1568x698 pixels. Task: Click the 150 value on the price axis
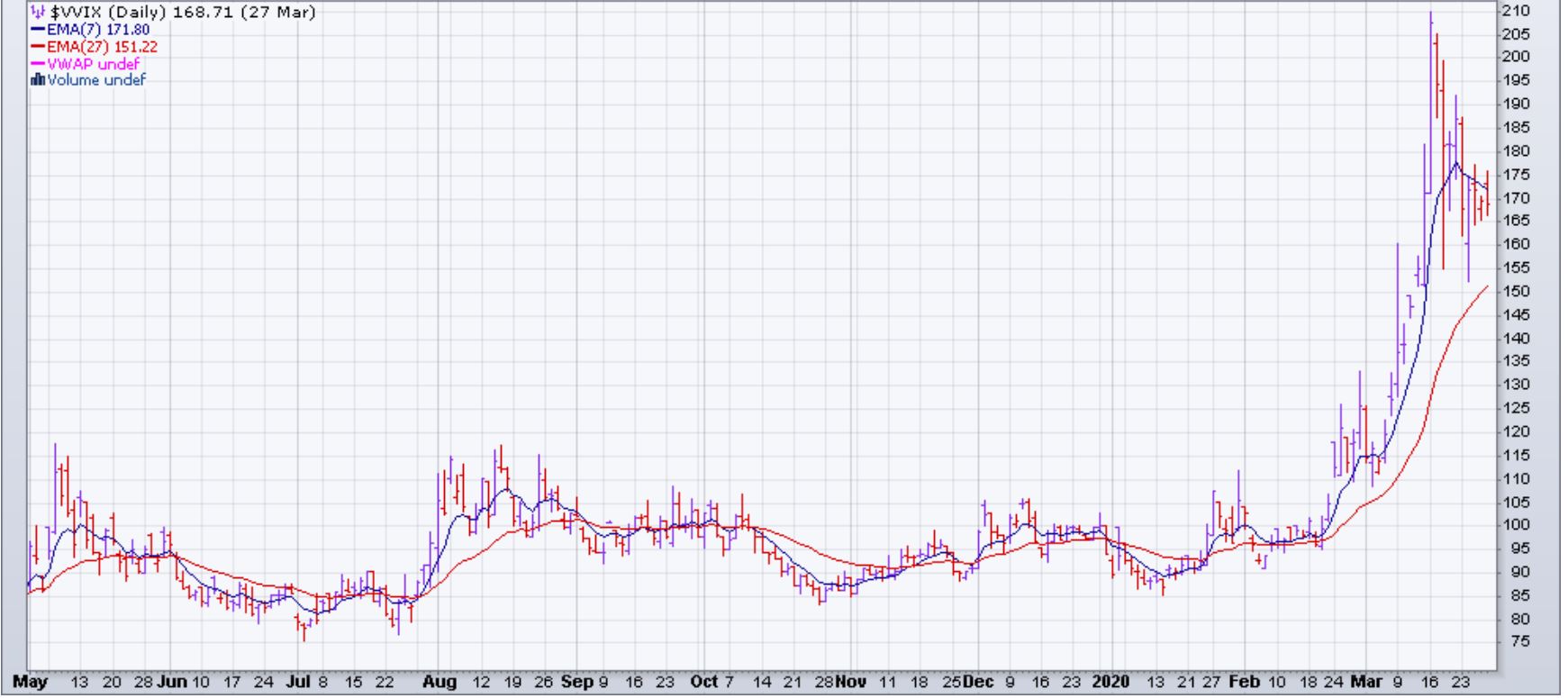point(1515,291)
